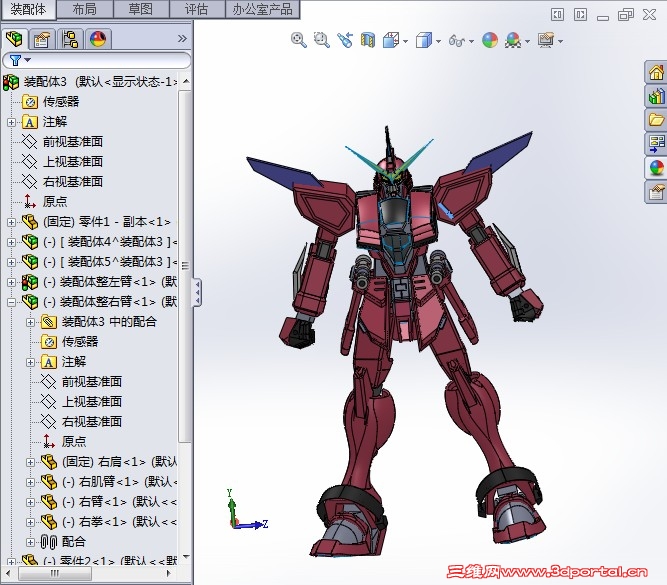Click the tile right document window icon
This screenshot has height=585, width=667.
580,15
